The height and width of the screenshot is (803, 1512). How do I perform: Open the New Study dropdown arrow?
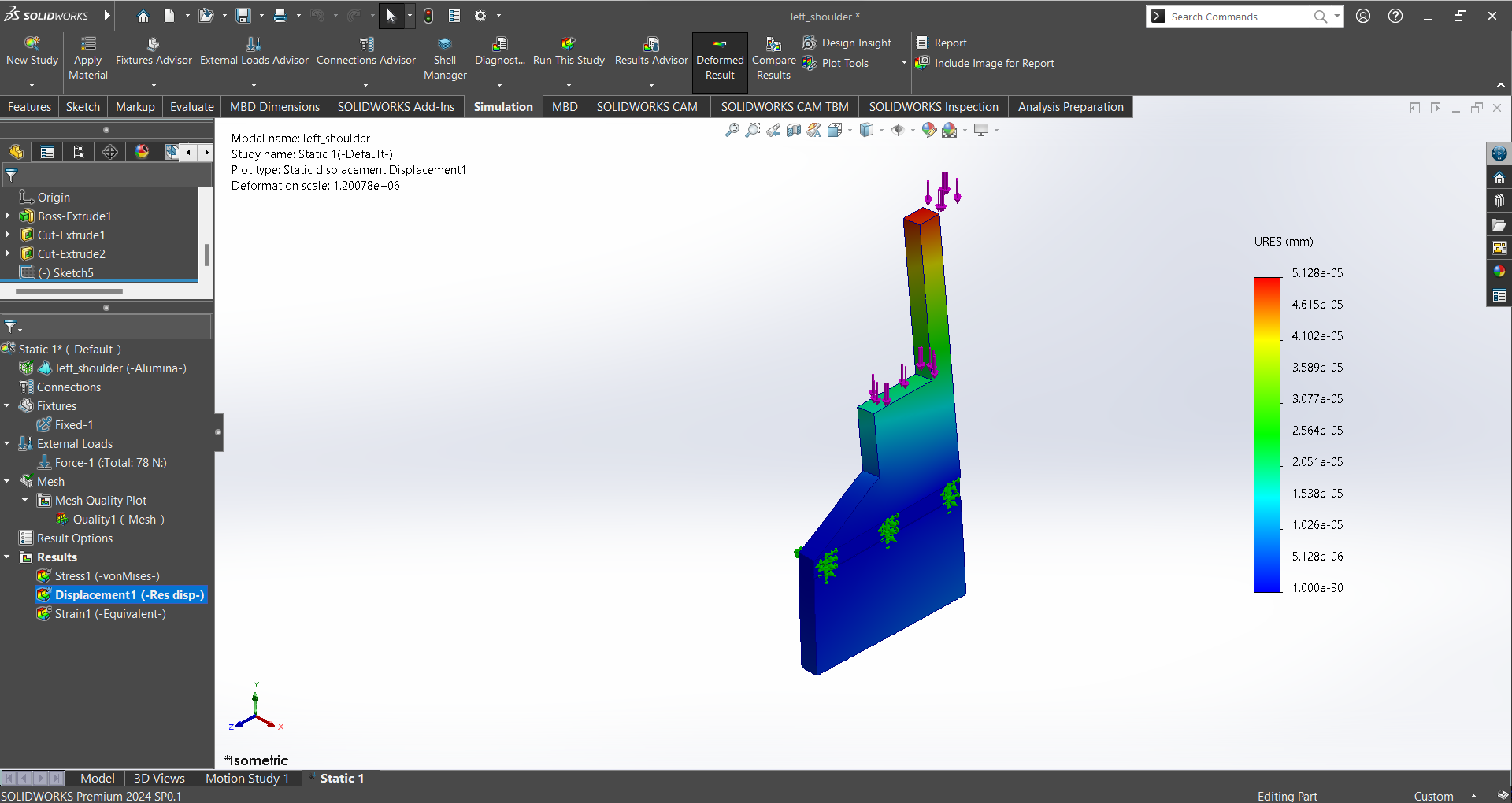(x=32, y=85)
